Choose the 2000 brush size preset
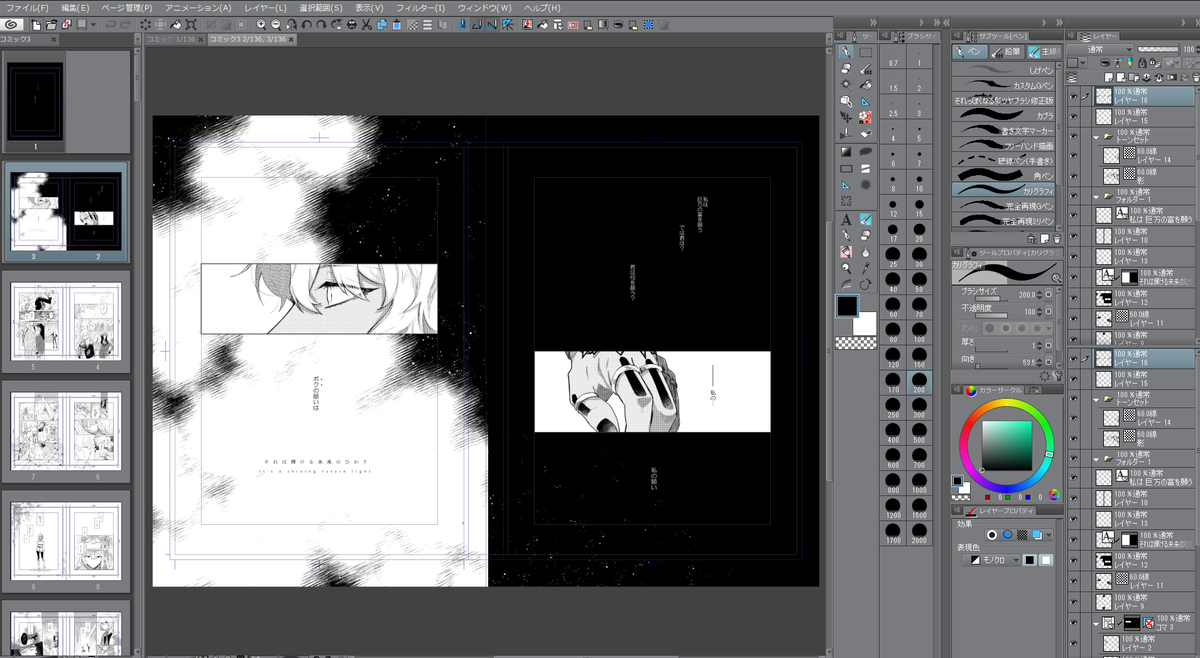Screen dimensions: 1200x658 pyautogui.click(x=917, y=536)
